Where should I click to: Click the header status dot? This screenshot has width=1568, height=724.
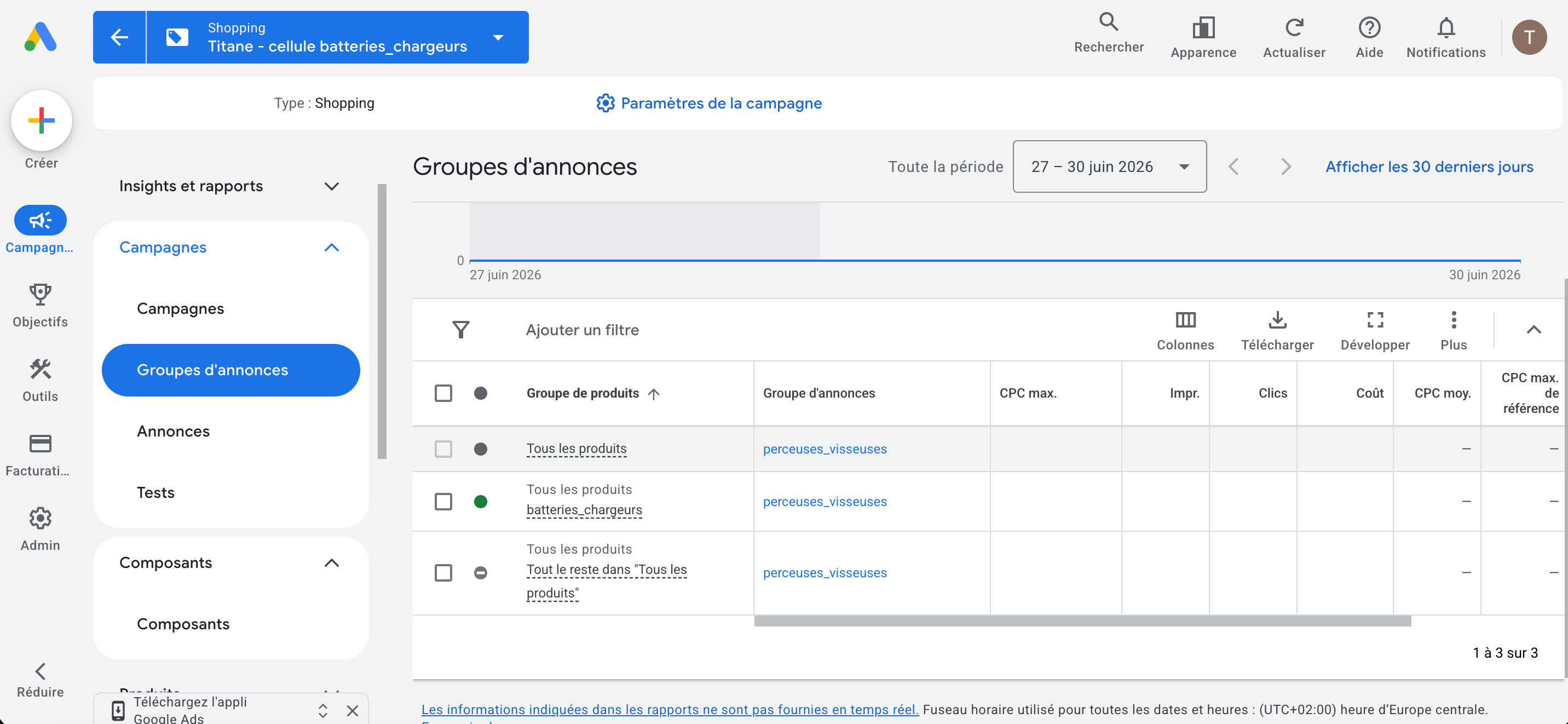click(x=480, y=393)
